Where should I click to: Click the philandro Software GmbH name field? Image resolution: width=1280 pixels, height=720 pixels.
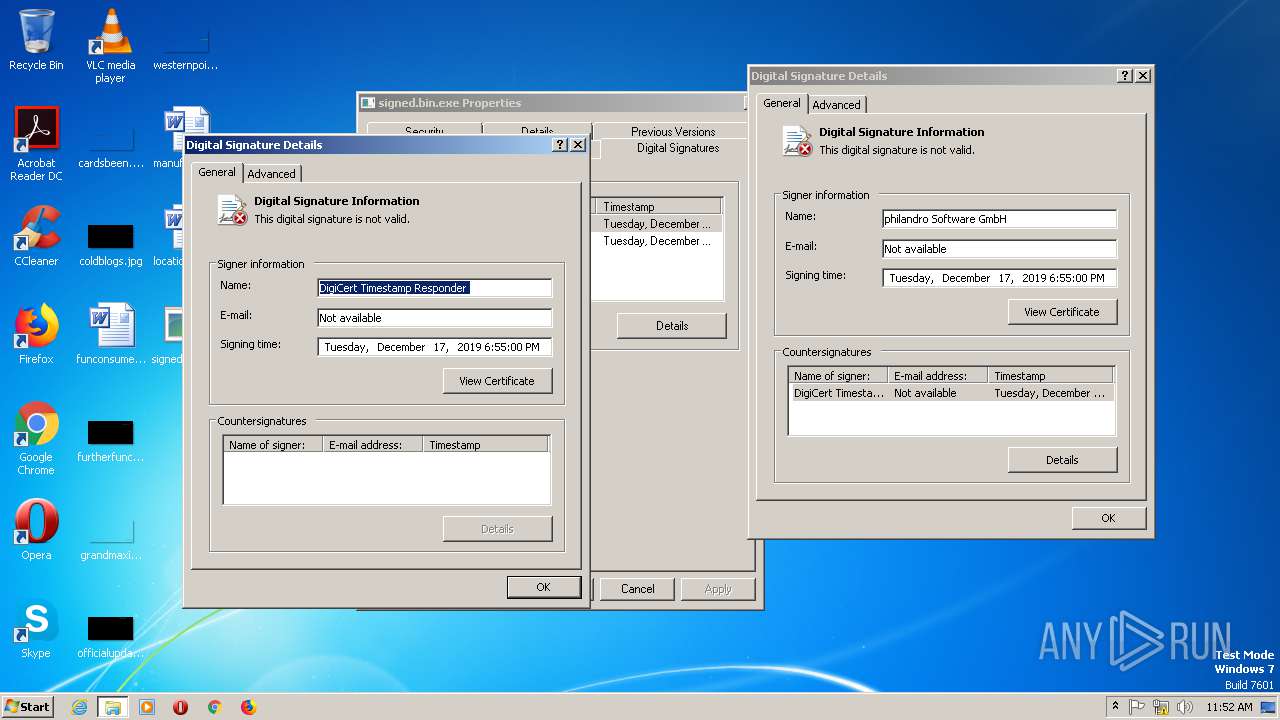pos(1000,219)
